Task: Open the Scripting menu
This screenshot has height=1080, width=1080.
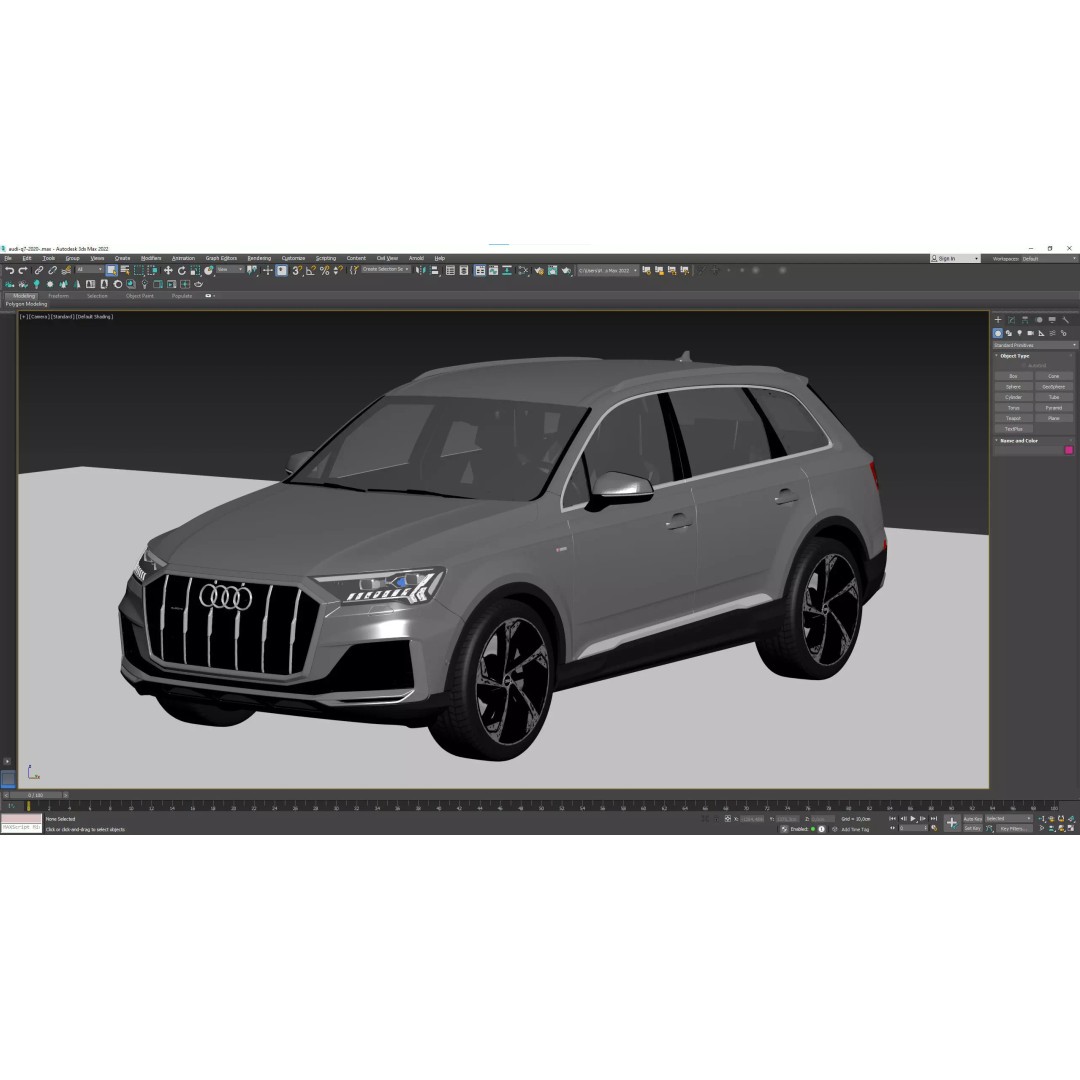Action: tap(326, 258)
